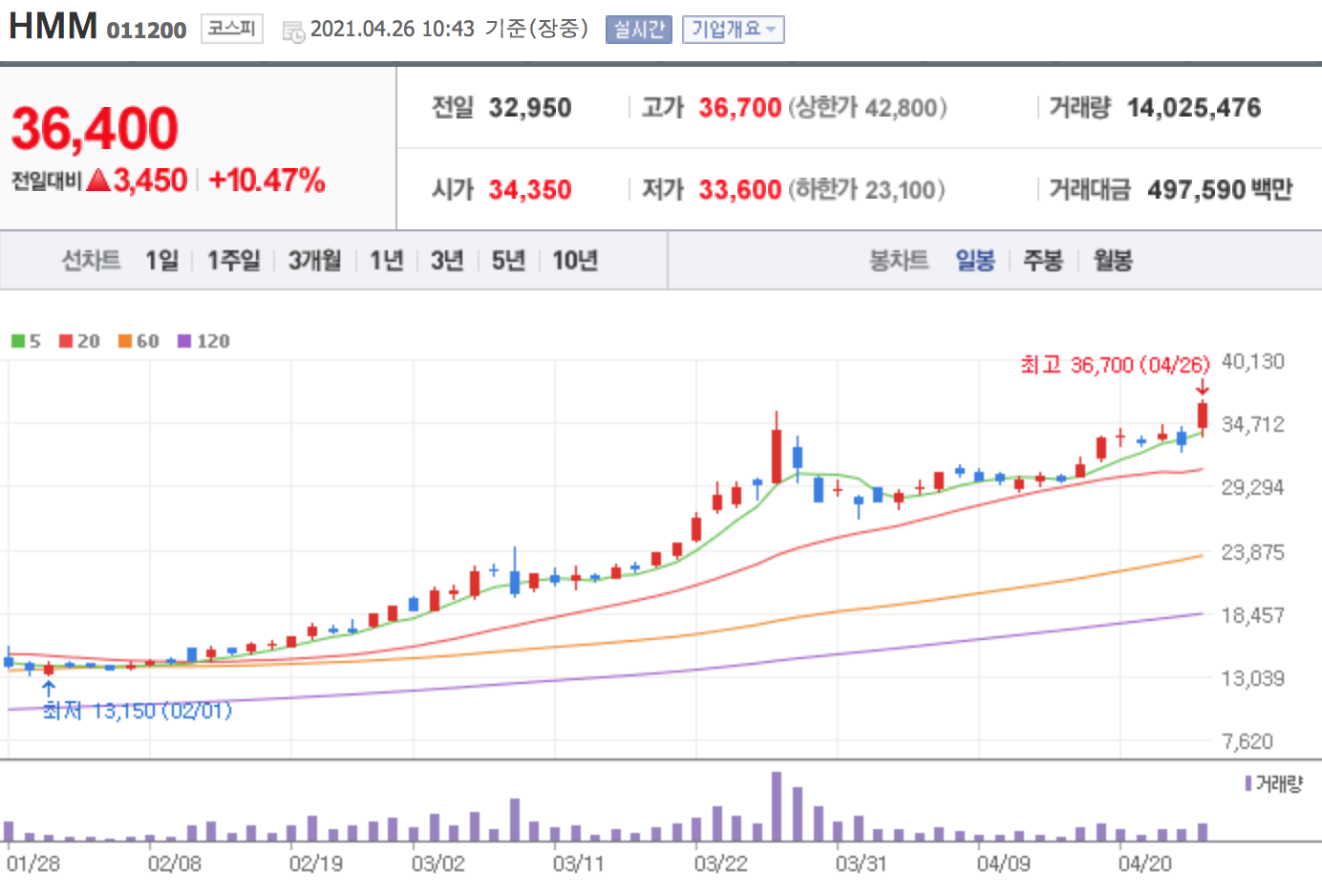The height and width of the screenshot is (896, 1322).
Task: Click the 최고 36,700 (04/26) marker
Action: [1115, 365]
